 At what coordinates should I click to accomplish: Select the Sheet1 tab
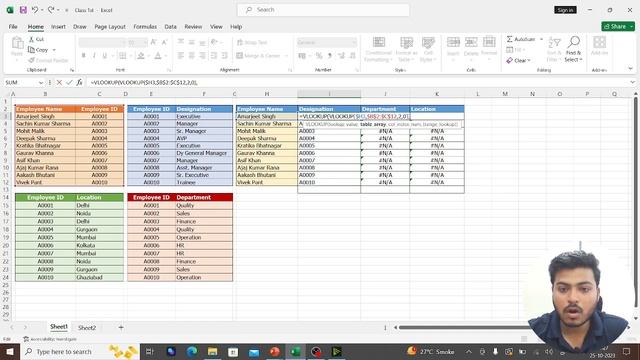pos(59,327)
